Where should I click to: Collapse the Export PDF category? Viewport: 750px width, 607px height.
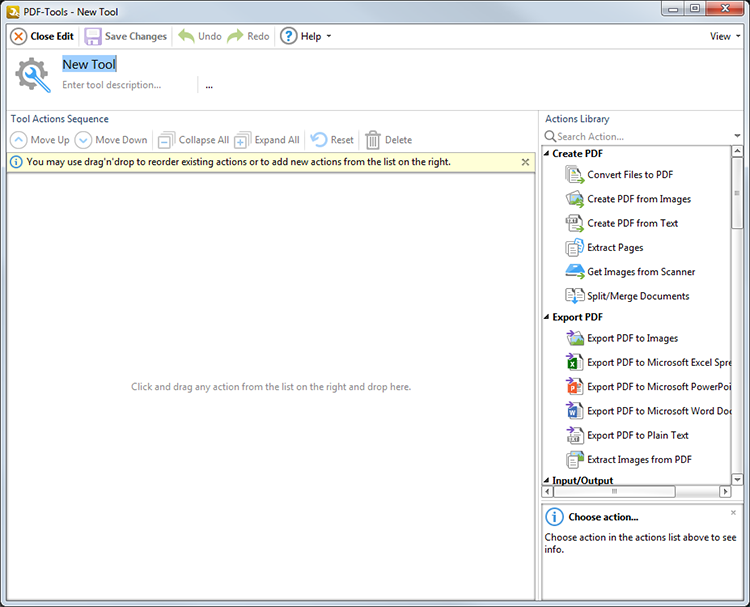click(547, 318)
